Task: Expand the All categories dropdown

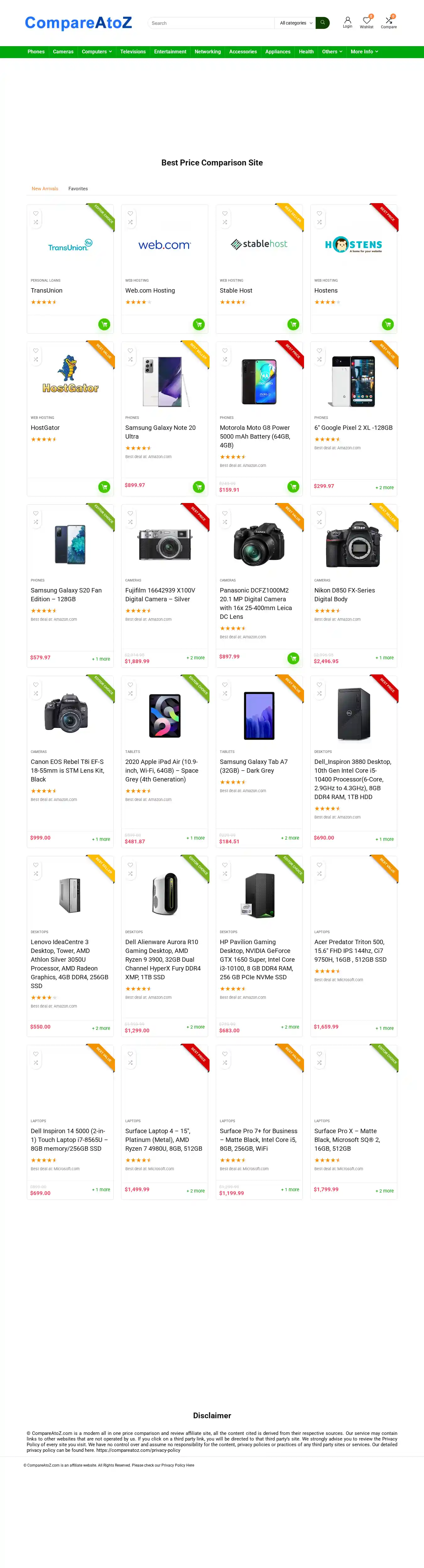Action: 296,23
